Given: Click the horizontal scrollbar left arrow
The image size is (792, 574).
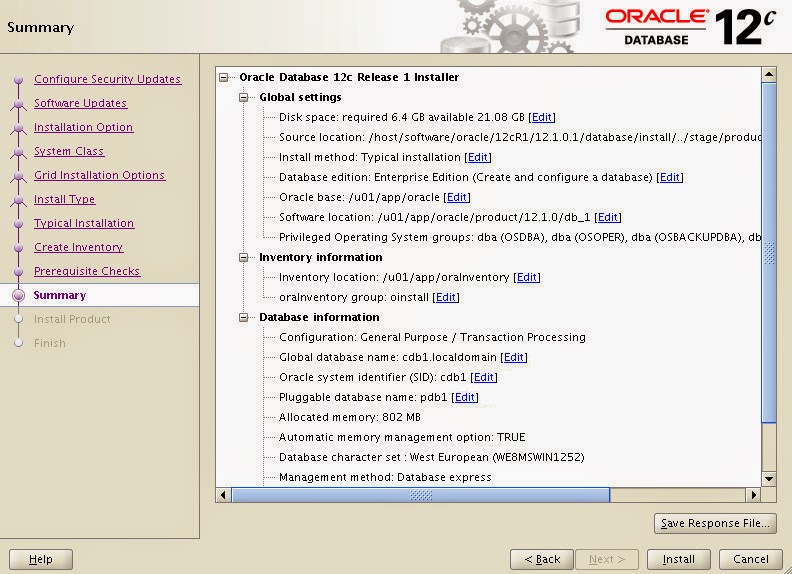Looking at the screenshot, I should point(223,495).
